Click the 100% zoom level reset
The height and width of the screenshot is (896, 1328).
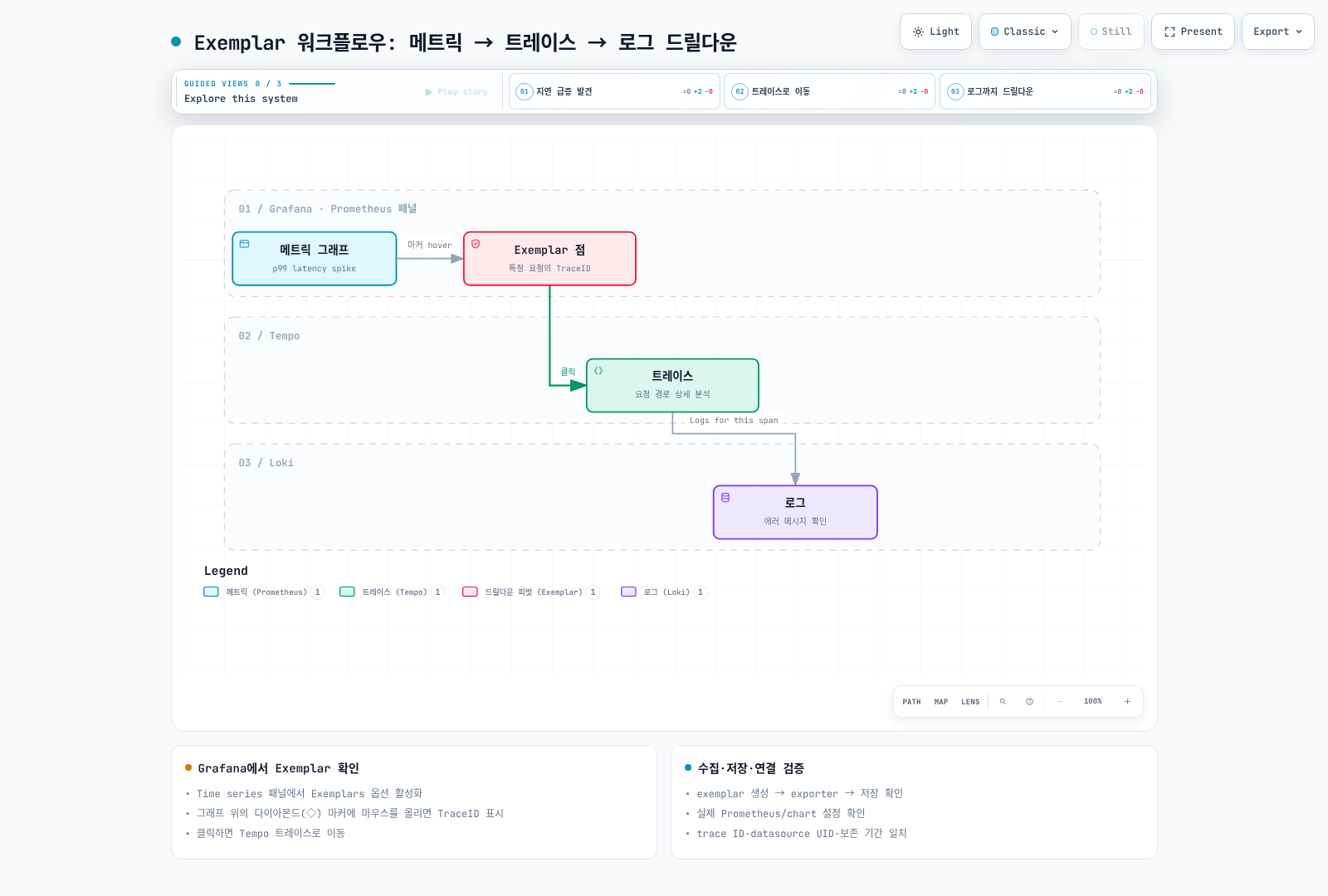tap(1093, 702)
